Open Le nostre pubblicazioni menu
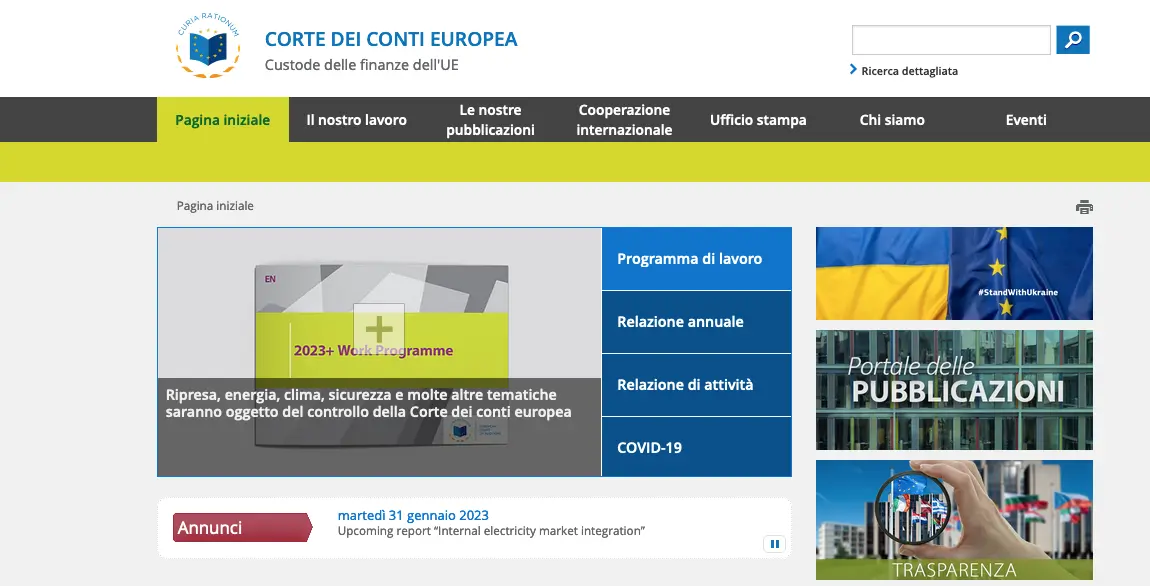The width and height of the screenshot is (1150, 586). pyautogui.click(x=490, y=120)
